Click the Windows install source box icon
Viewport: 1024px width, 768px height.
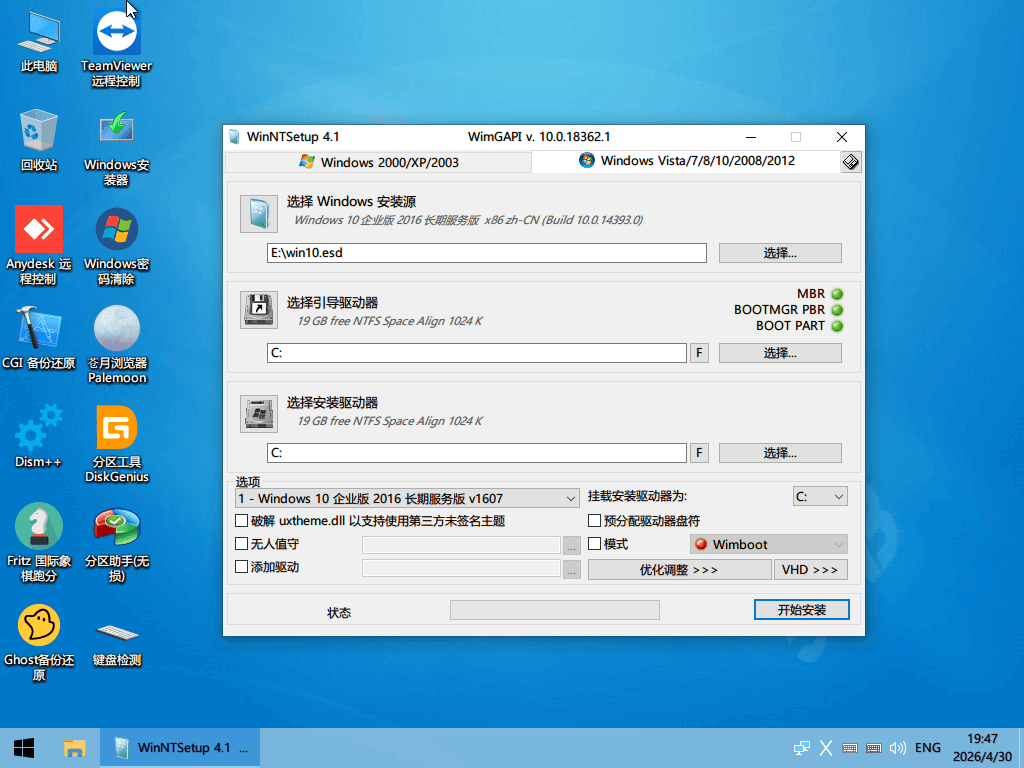[x=259, y=214]
